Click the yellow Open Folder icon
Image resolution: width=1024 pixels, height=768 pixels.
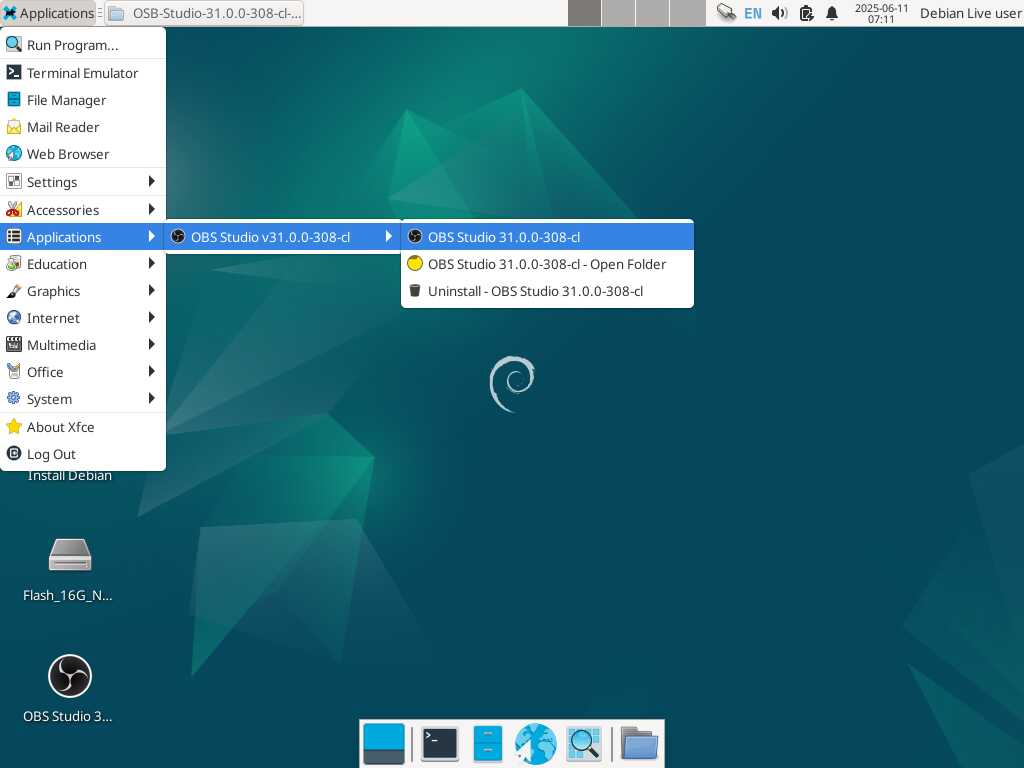pyautogui.click(x=415, y=264)
